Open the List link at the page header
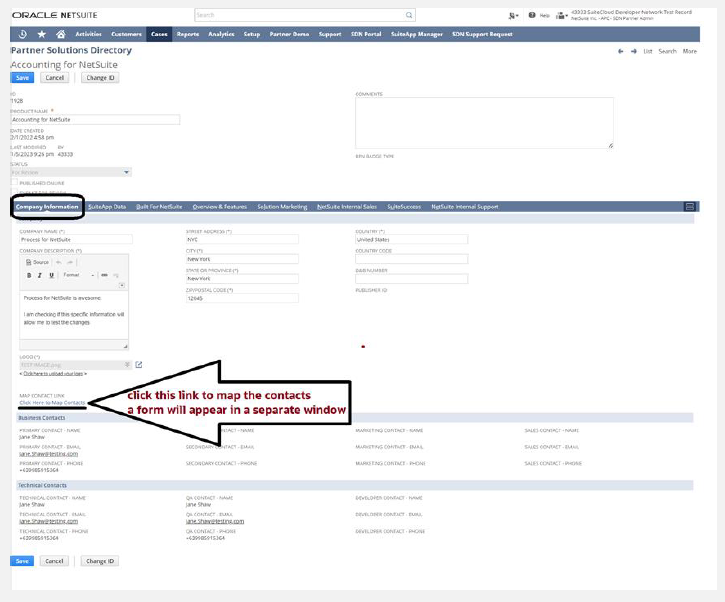This screenshot has height=602, width=725. 648,51
